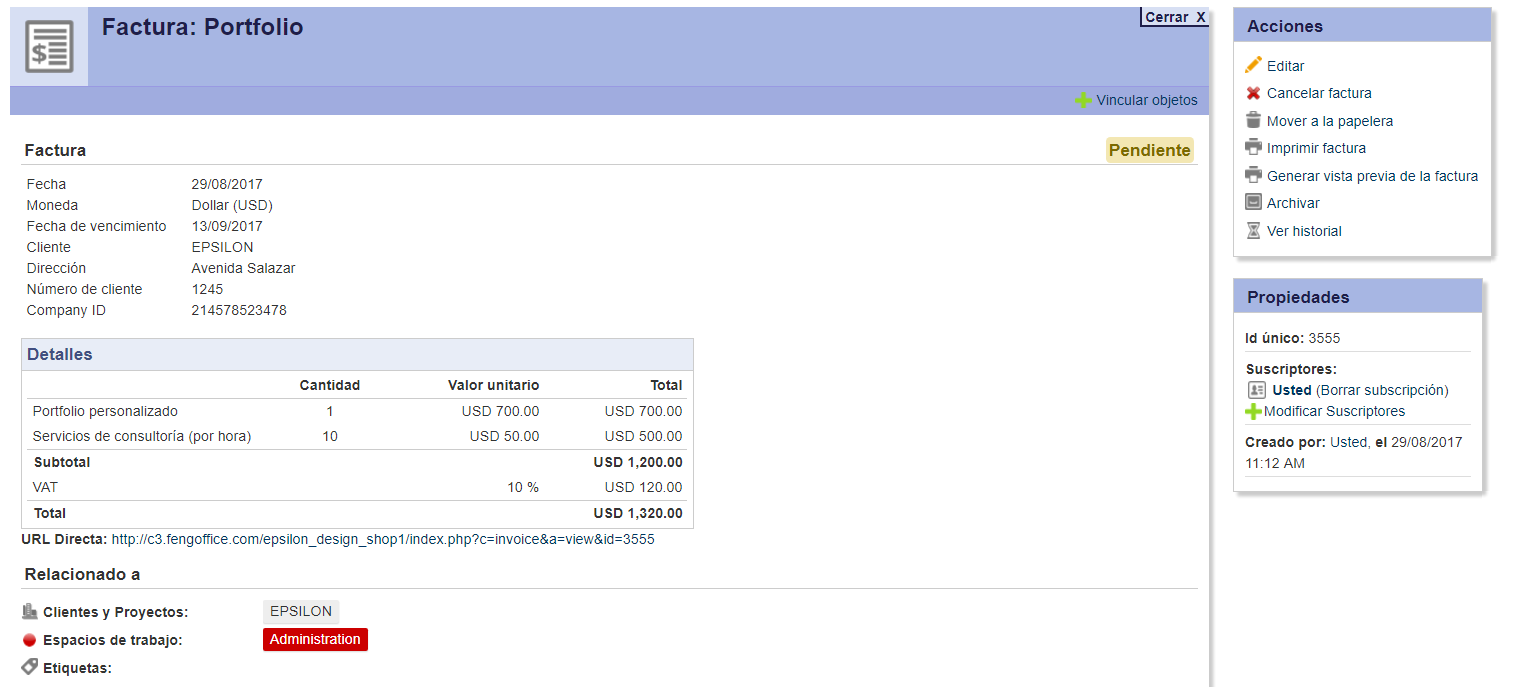1513x687 pixels.
Task: Select Mover a la papelera
Action: [x=1329, y=121]
